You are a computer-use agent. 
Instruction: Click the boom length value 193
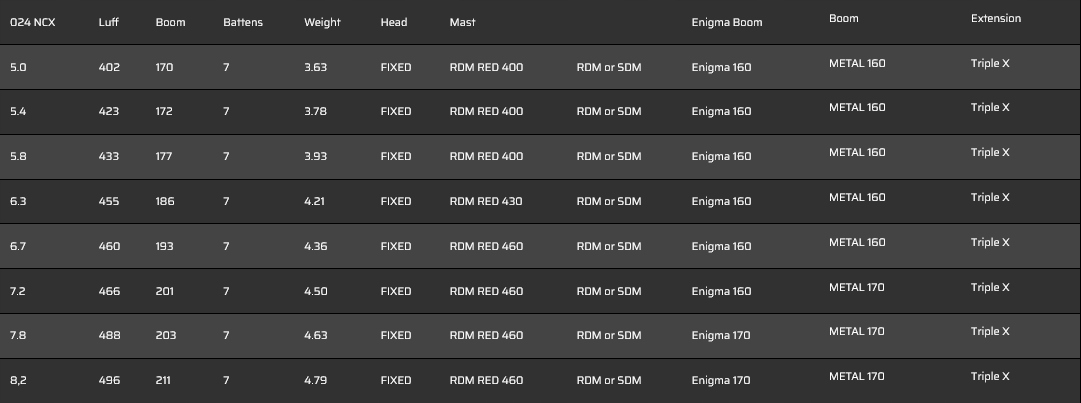(x=165, y=246)
